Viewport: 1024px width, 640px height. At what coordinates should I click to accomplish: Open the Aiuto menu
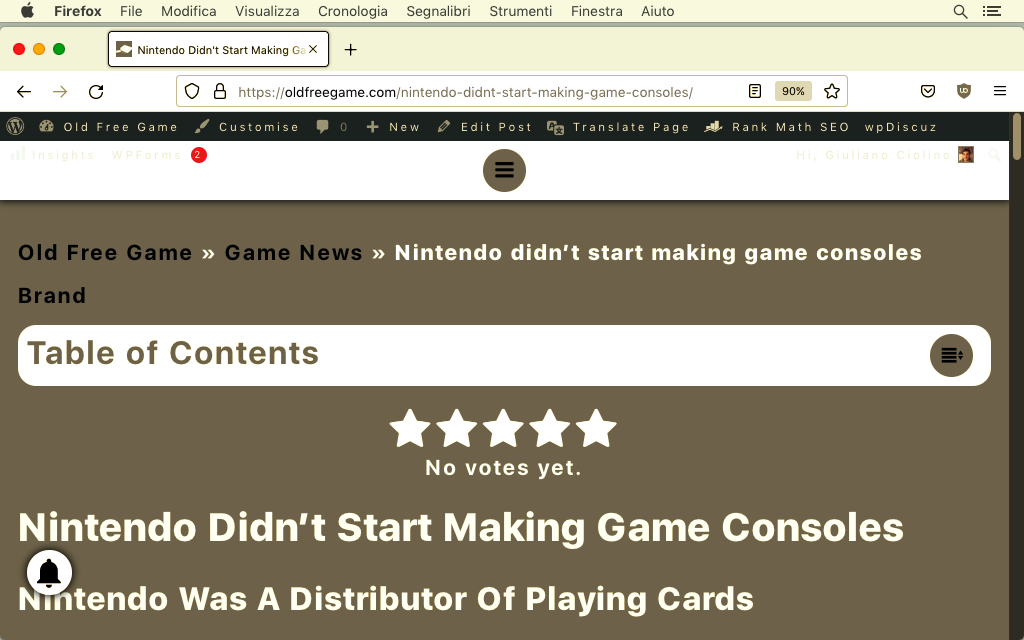tap(657, 11)
